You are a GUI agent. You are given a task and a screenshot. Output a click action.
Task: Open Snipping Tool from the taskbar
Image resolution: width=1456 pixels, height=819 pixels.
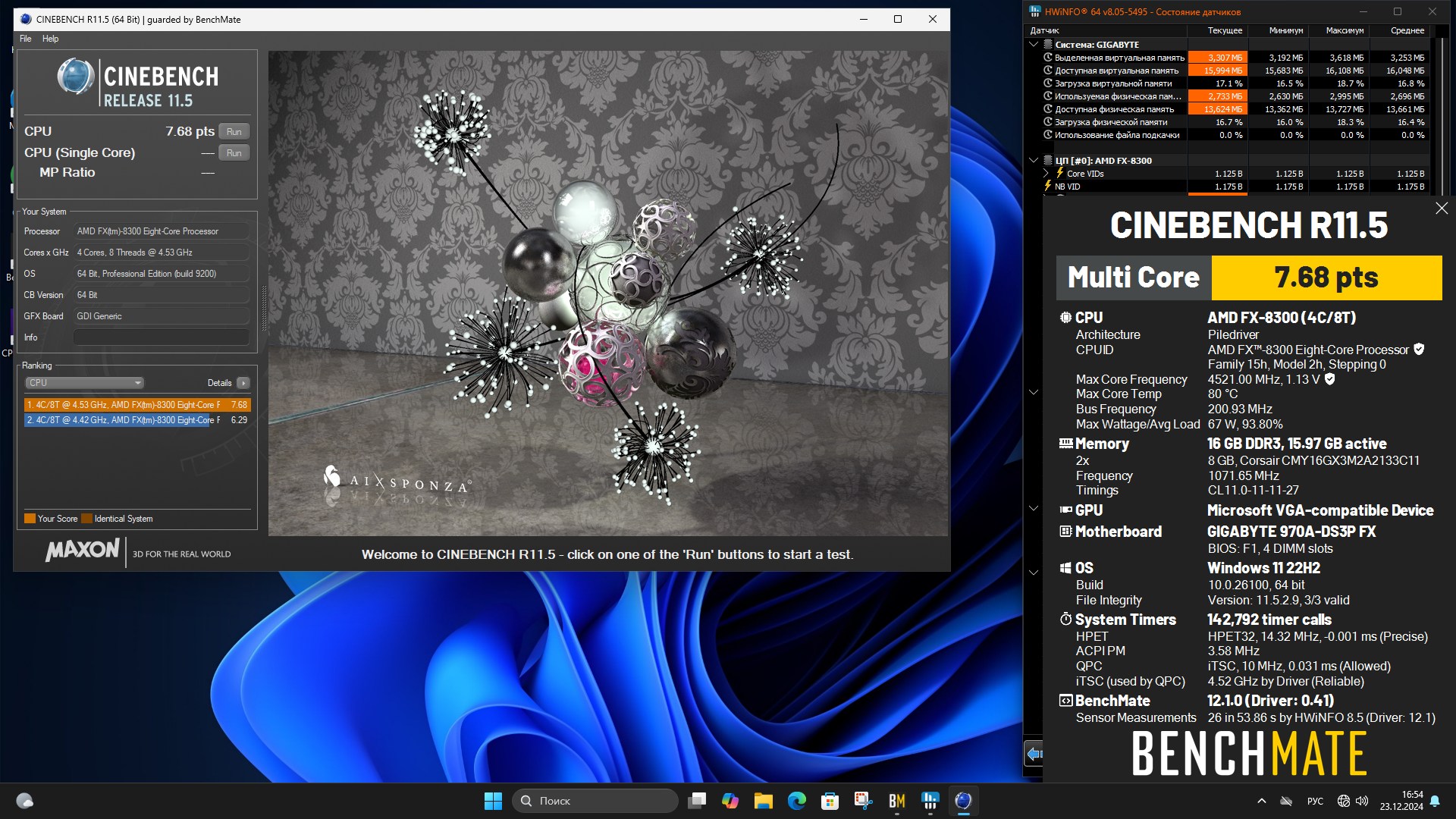[863, 801]
